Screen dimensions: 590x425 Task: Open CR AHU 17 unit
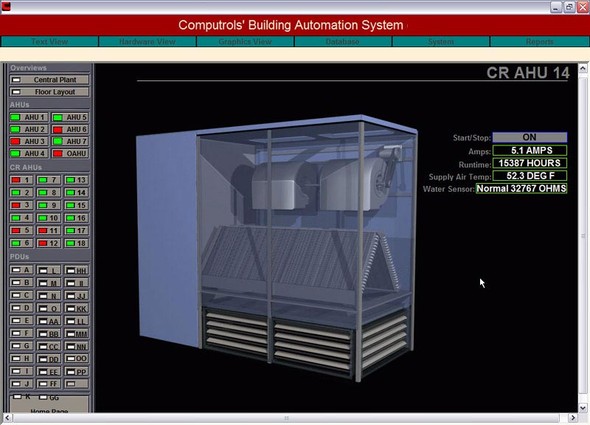click(76, 230)
